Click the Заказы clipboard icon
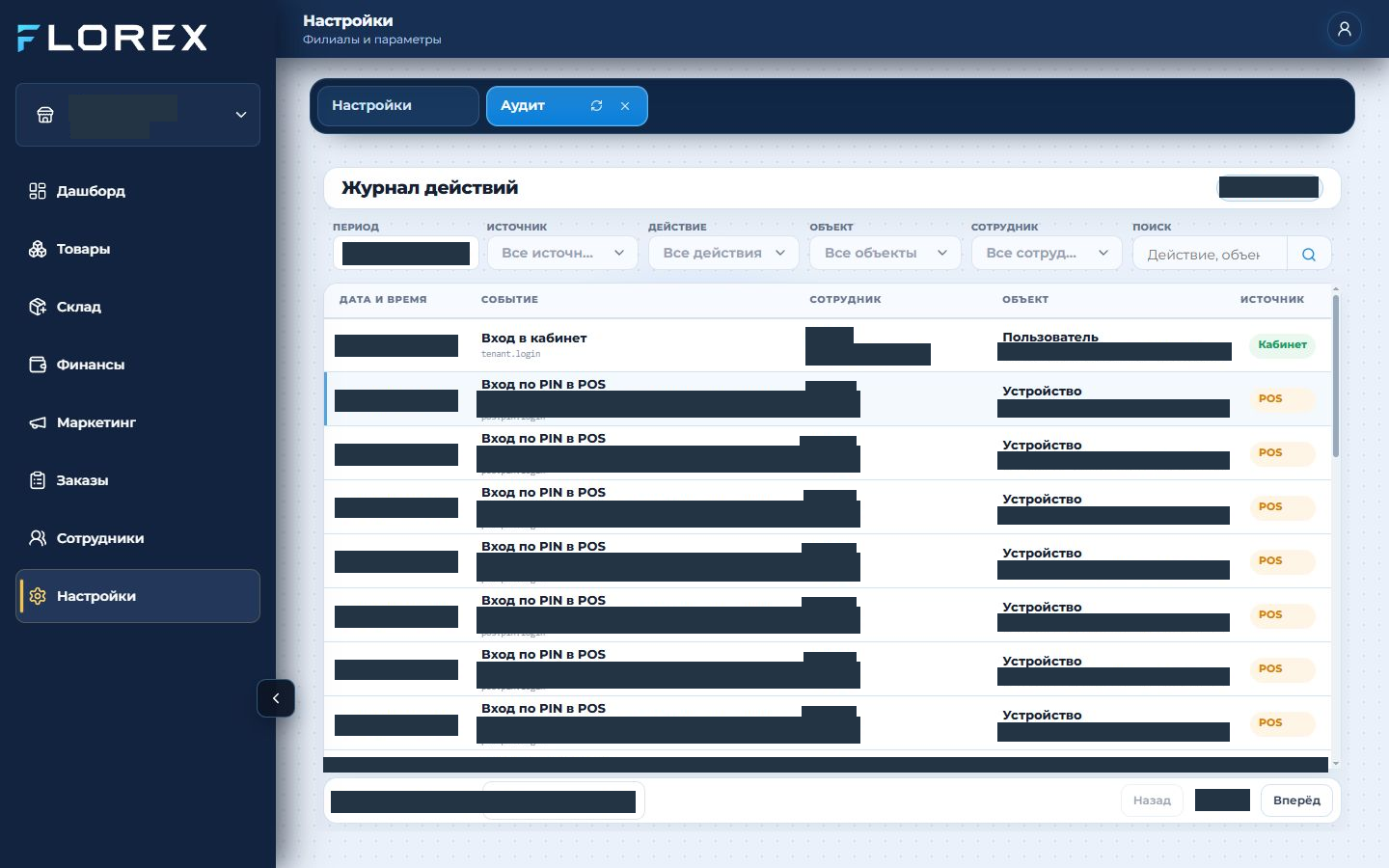 point(38,480)
